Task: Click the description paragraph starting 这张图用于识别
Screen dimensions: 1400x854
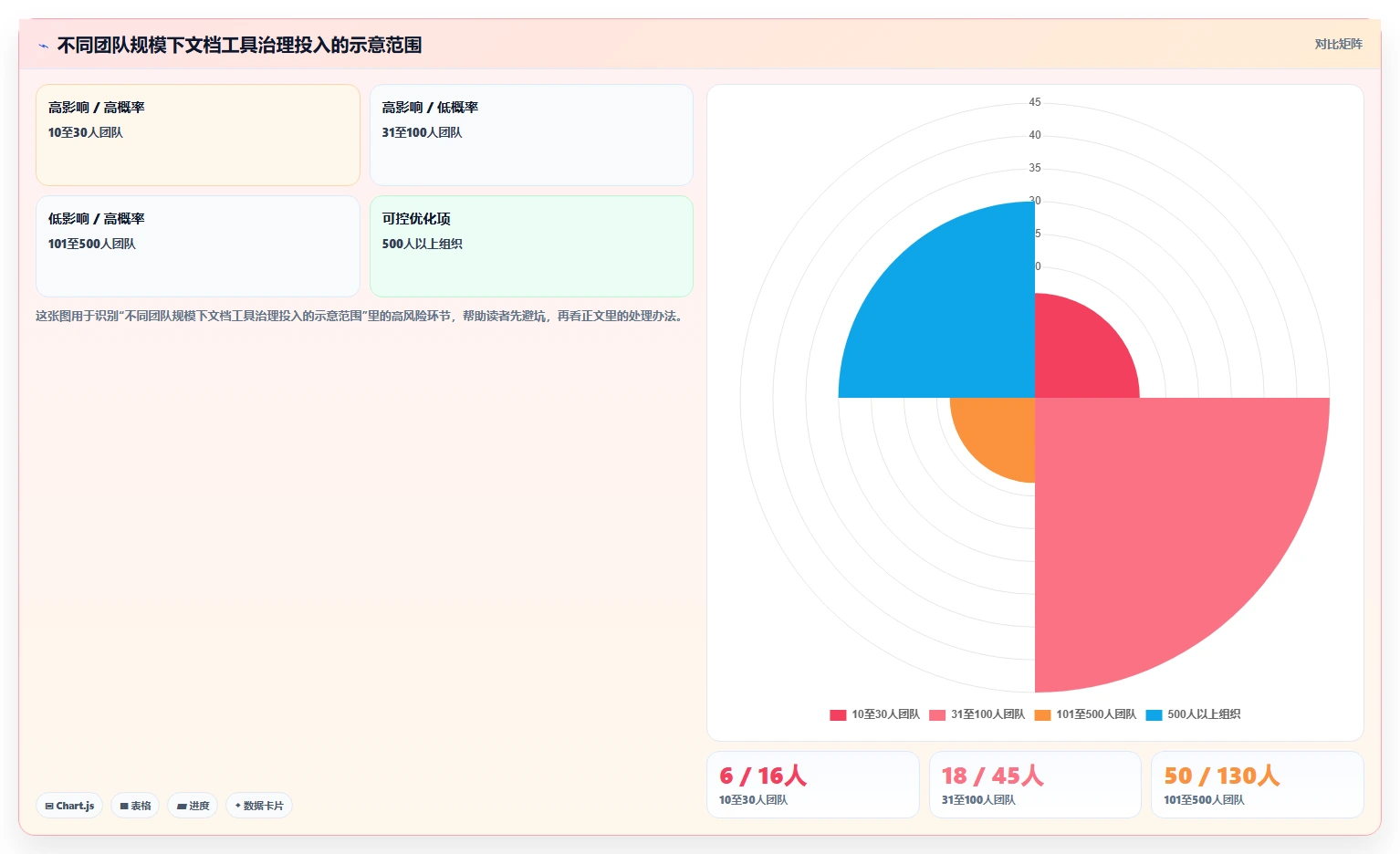Action: tap(361, 316)
